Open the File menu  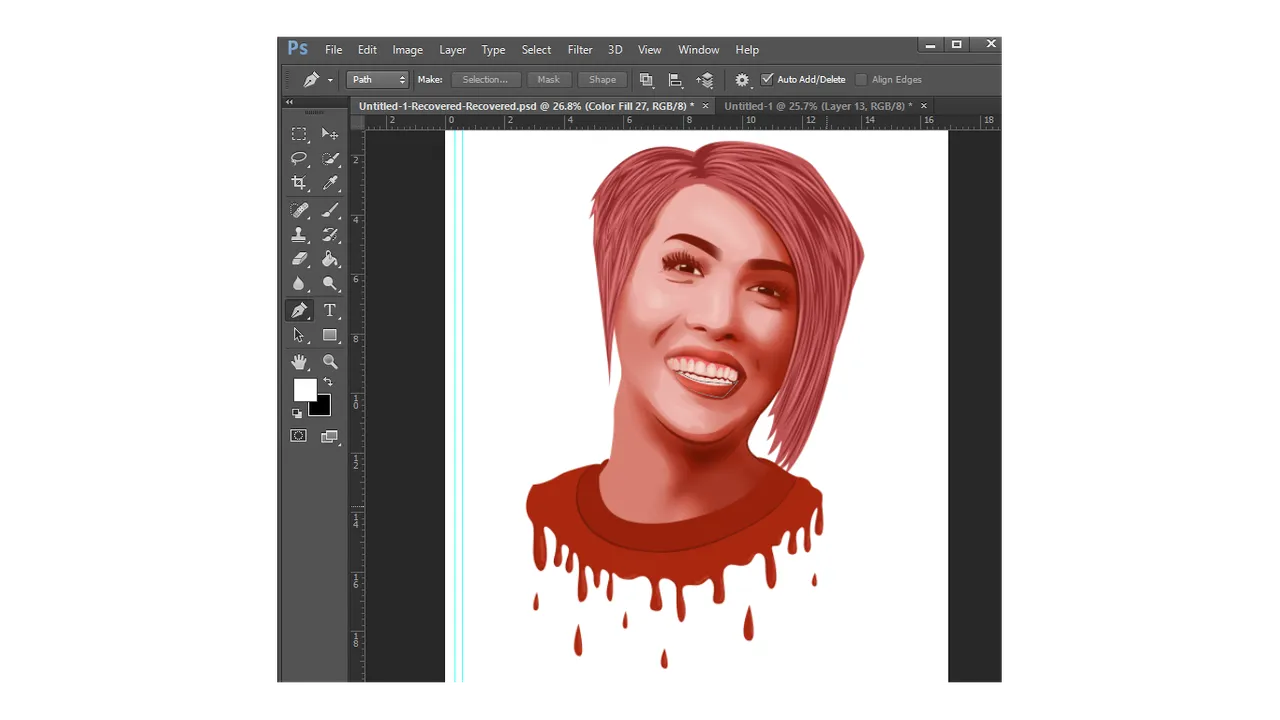[x=333, y=50]
